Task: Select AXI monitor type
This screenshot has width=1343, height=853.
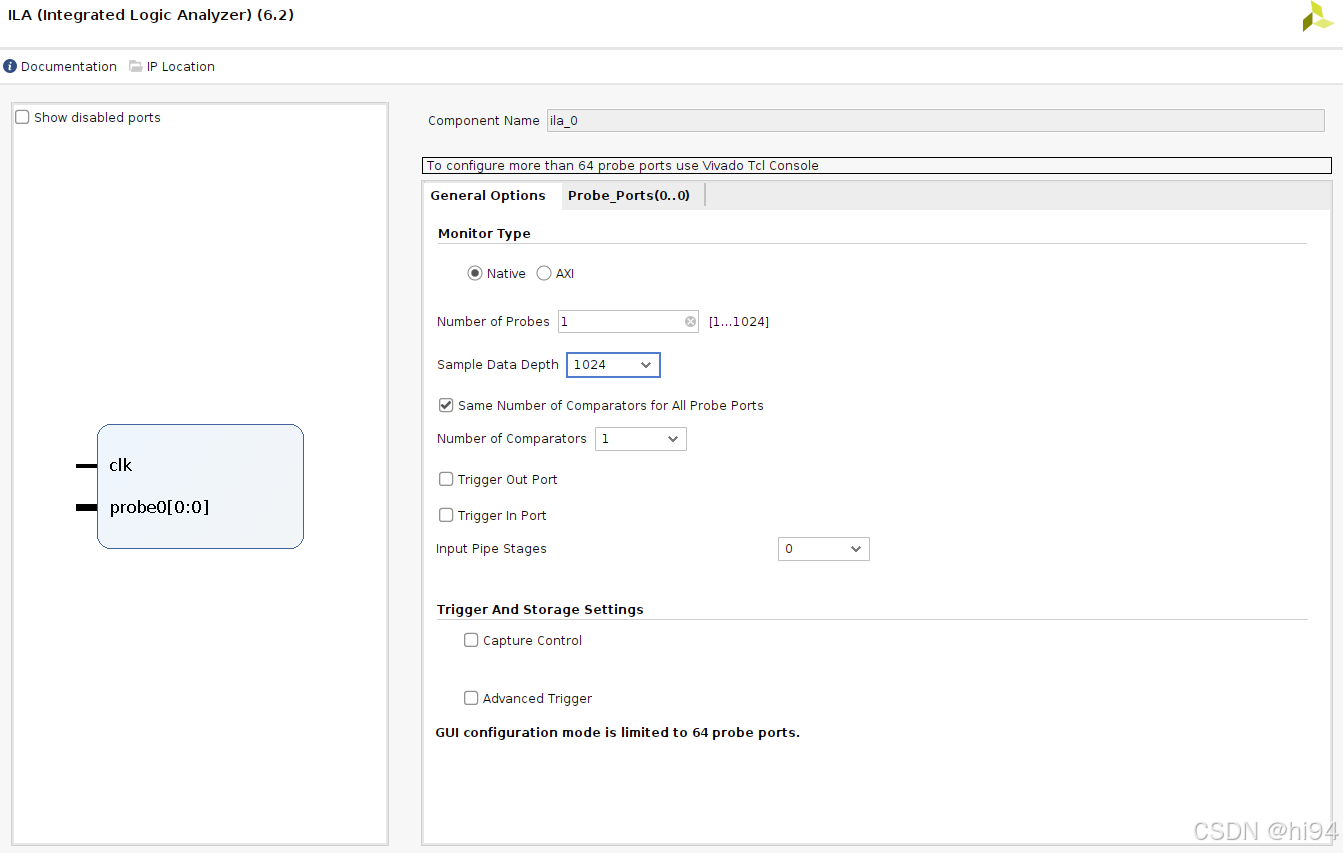Action: point(544,273)
